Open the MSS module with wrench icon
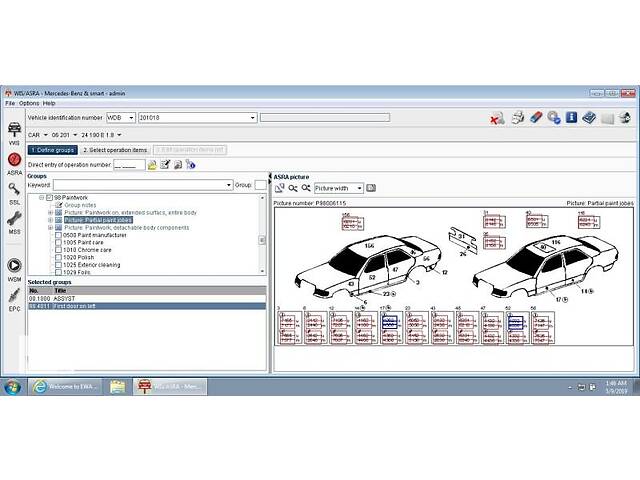 tap(14, 223)
